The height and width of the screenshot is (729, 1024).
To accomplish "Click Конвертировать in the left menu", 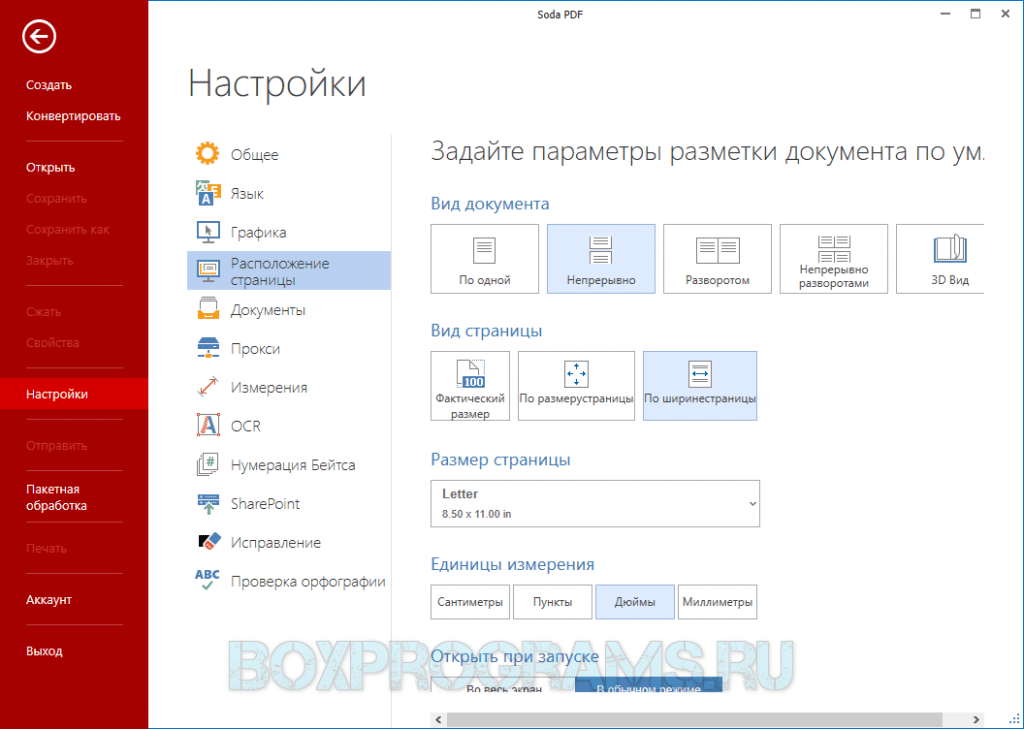I will pos(73,116).
